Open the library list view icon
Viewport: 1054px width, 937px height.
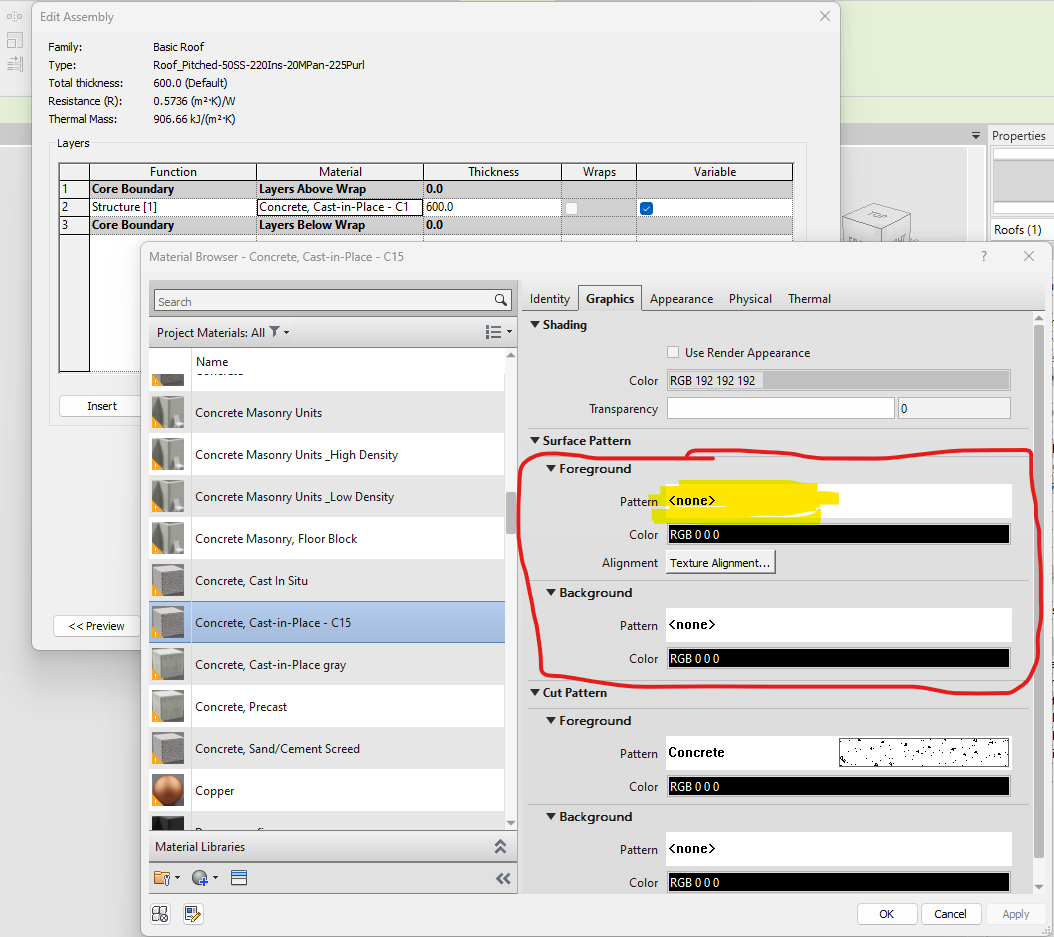[238, 876]
